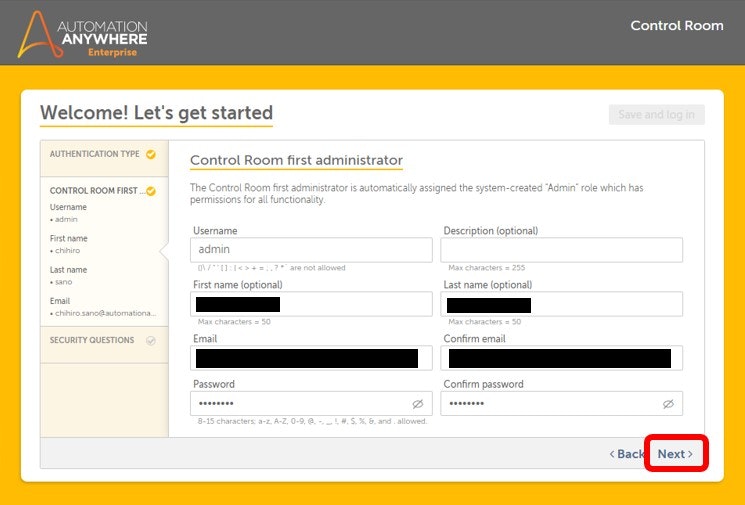The width and height of the screenshot is (745, 505).
Task: Click the sidebar Last name value sano
Action: tap(62, 282)
